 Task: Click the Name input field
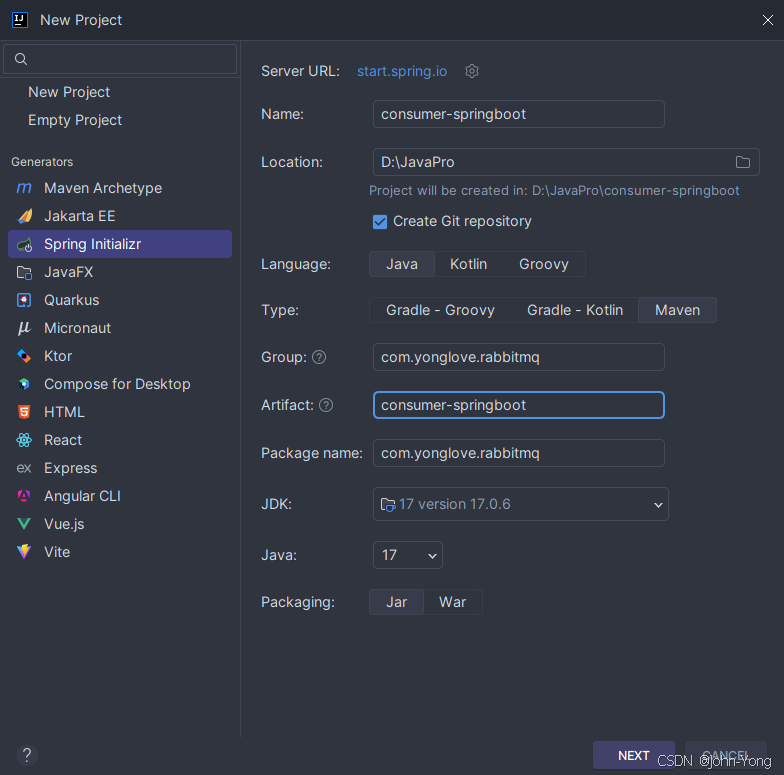tap(518, 114)
